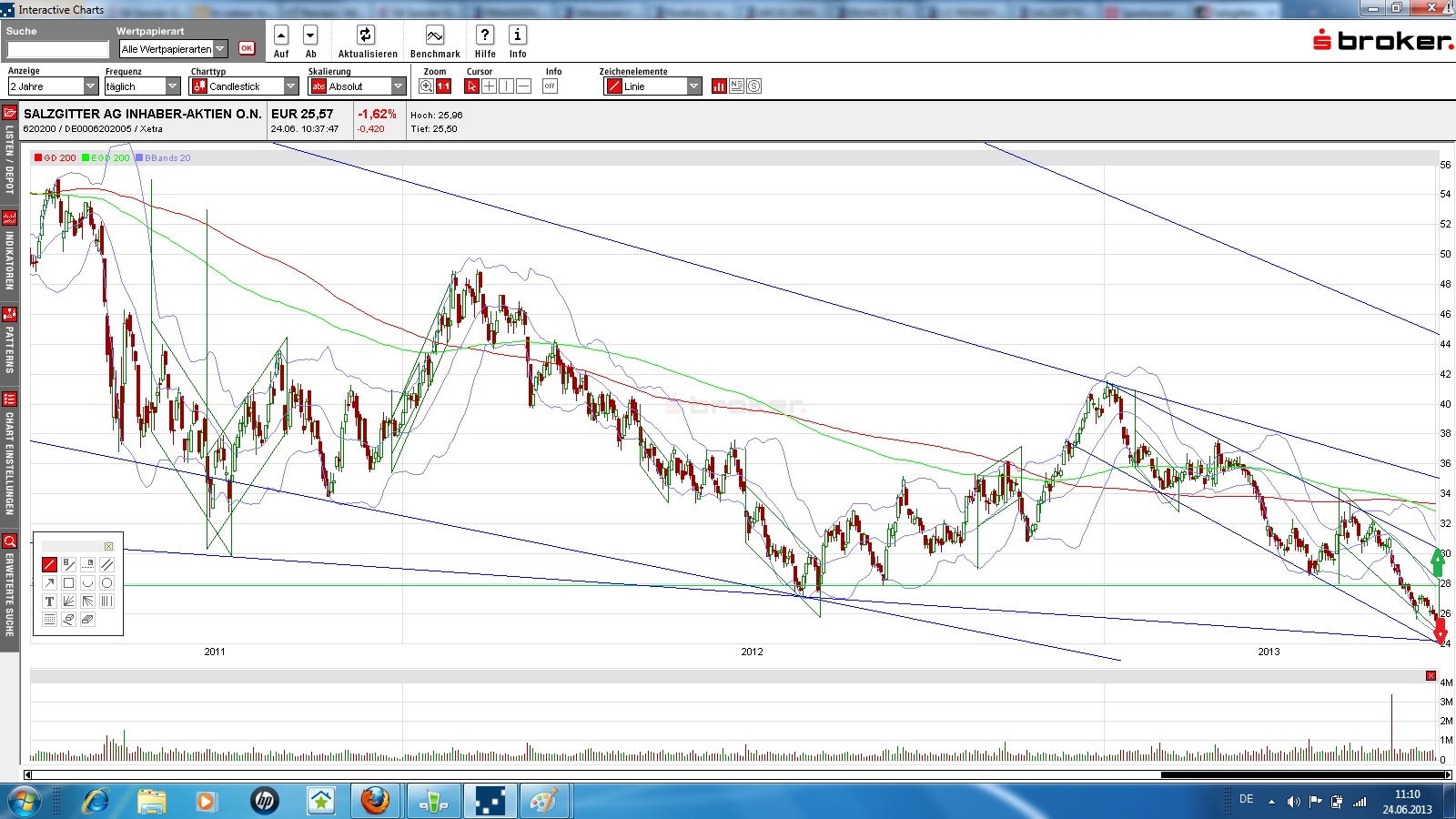Choose the arrow drawing tool
This screenshot has height=819, width=1456.
[x=49, y=583]
